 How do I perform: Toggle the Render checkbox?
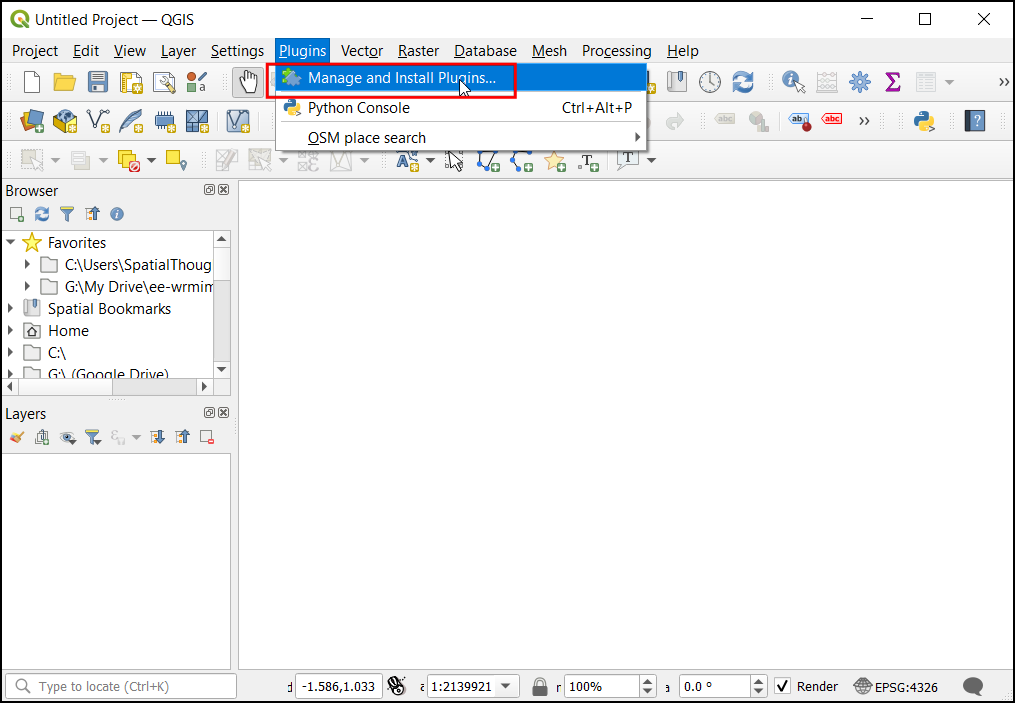pyautogui.click(x=782, y=686)
